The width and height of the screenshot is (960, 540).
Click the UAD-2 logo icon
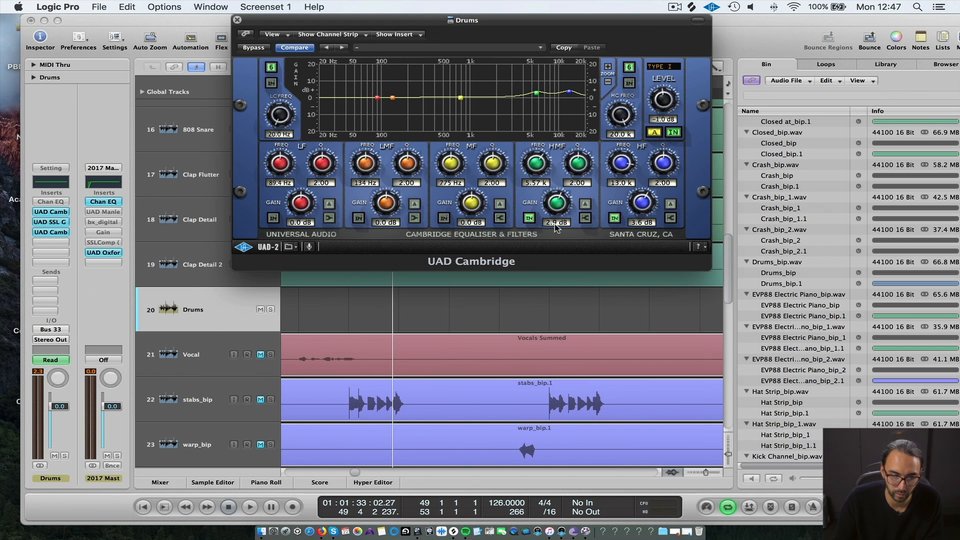tap(243, 247)
